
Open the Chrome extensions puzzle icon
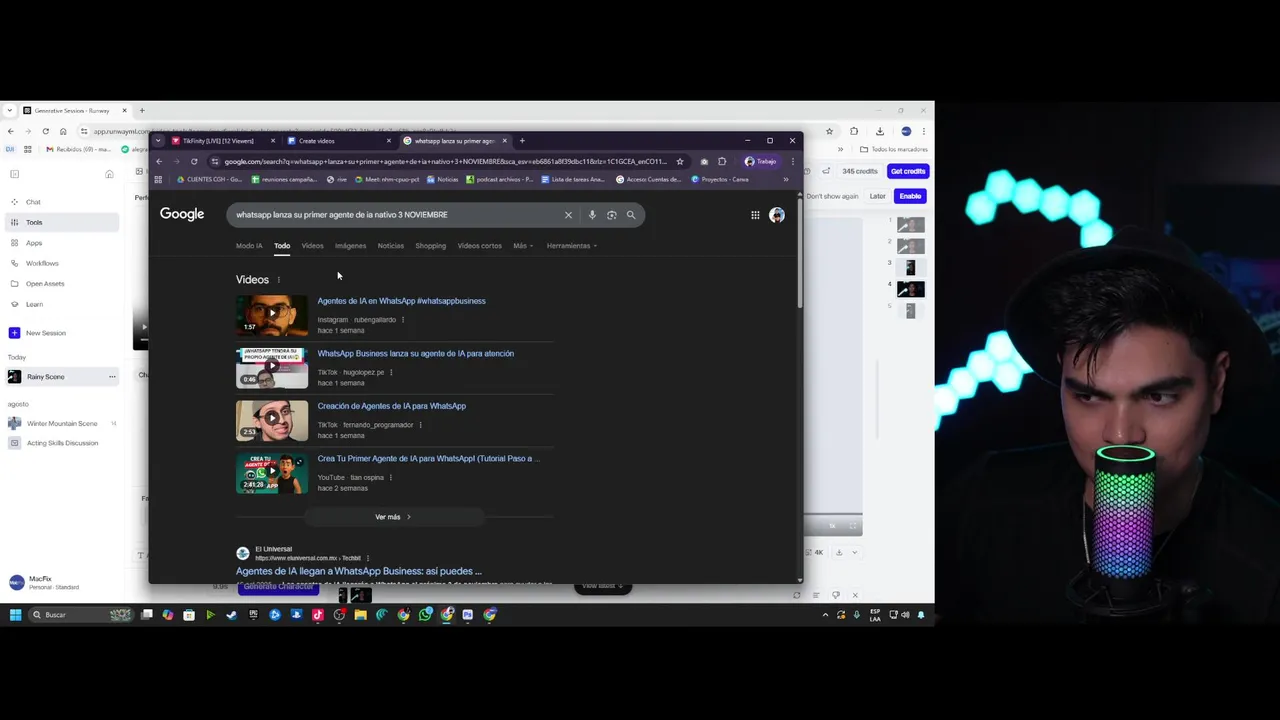(722, 161)
